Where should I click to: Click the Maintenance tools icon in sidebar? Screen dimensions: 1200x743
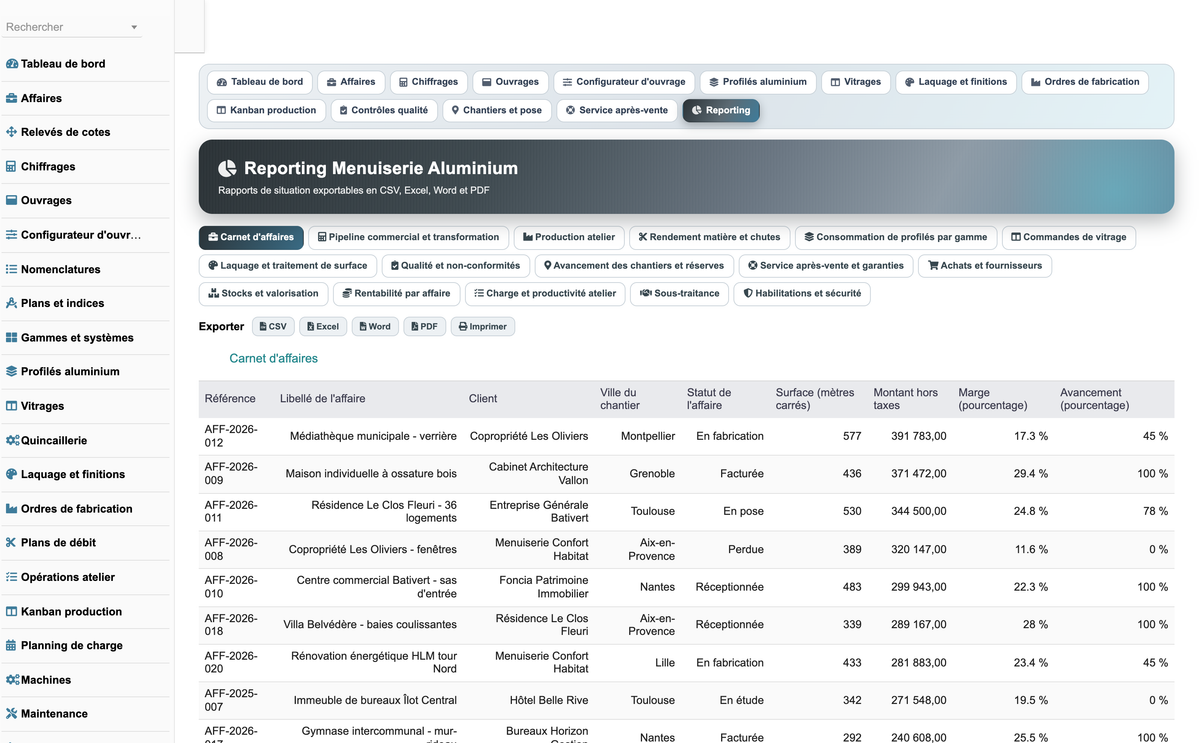coord(12,714)
